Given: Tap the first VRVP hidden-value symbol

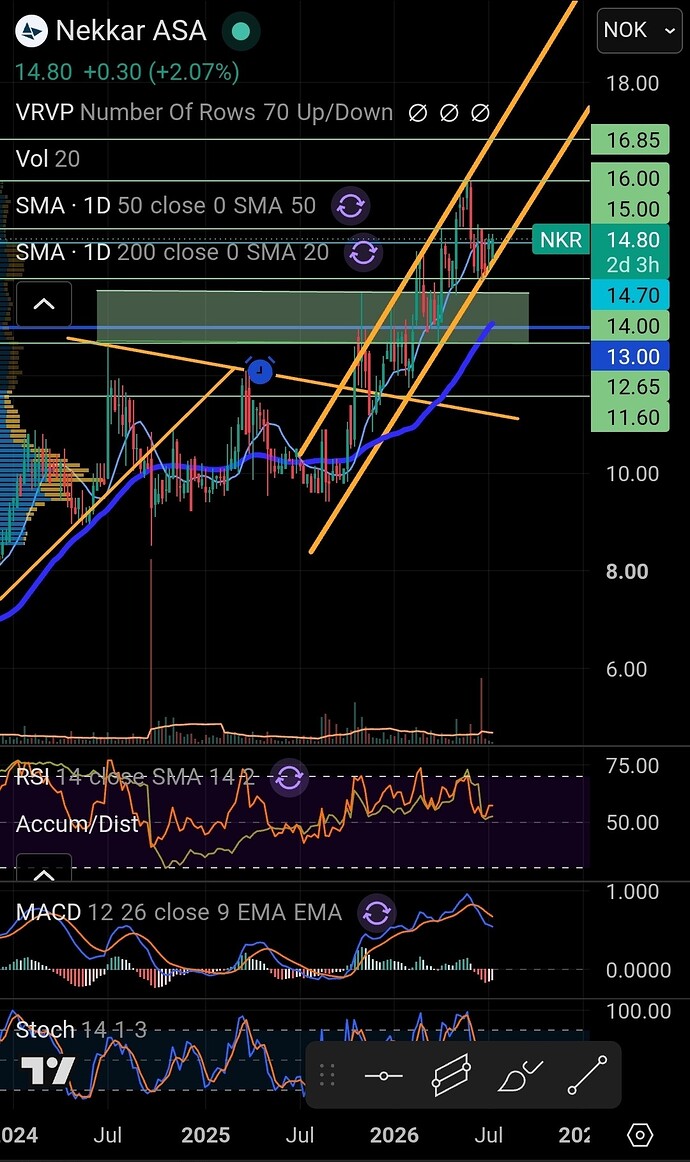Looking at the screenshot, I should [418, 113].
